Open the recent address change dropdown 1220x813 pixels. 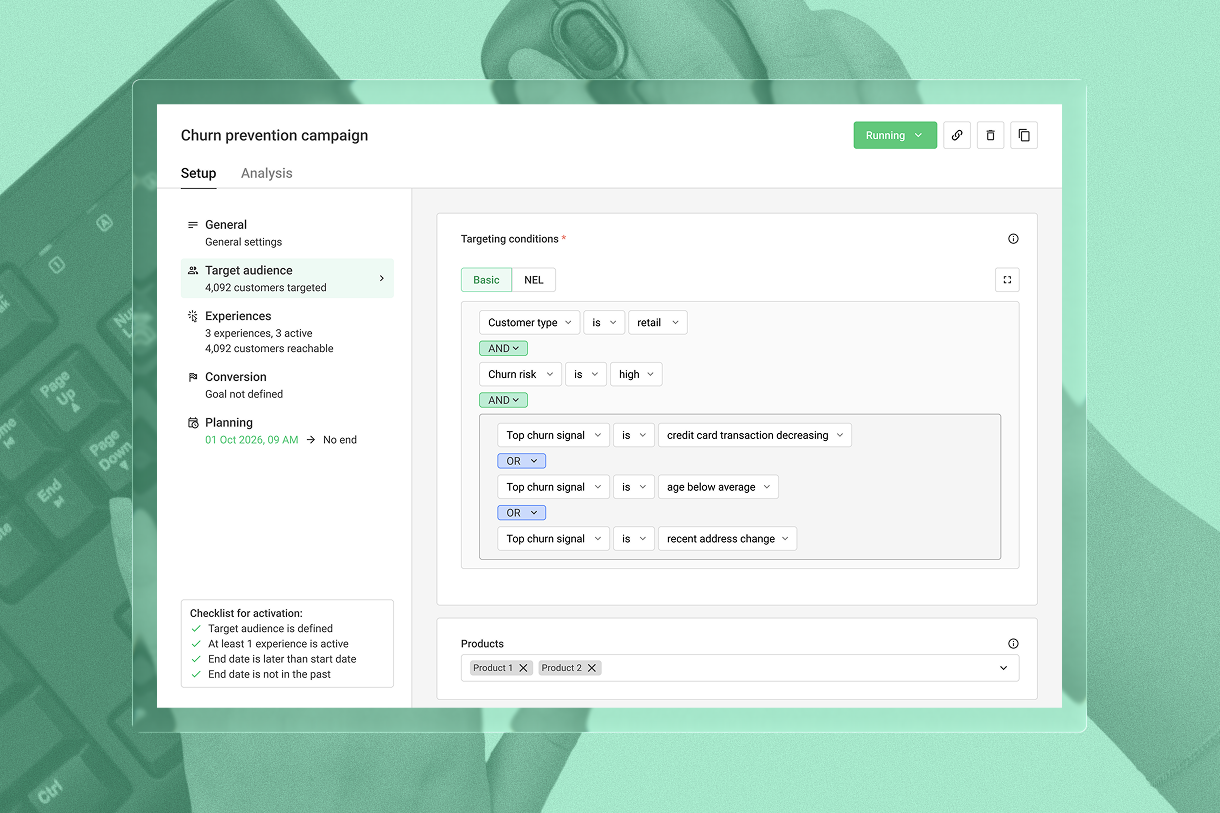(727, 538)
